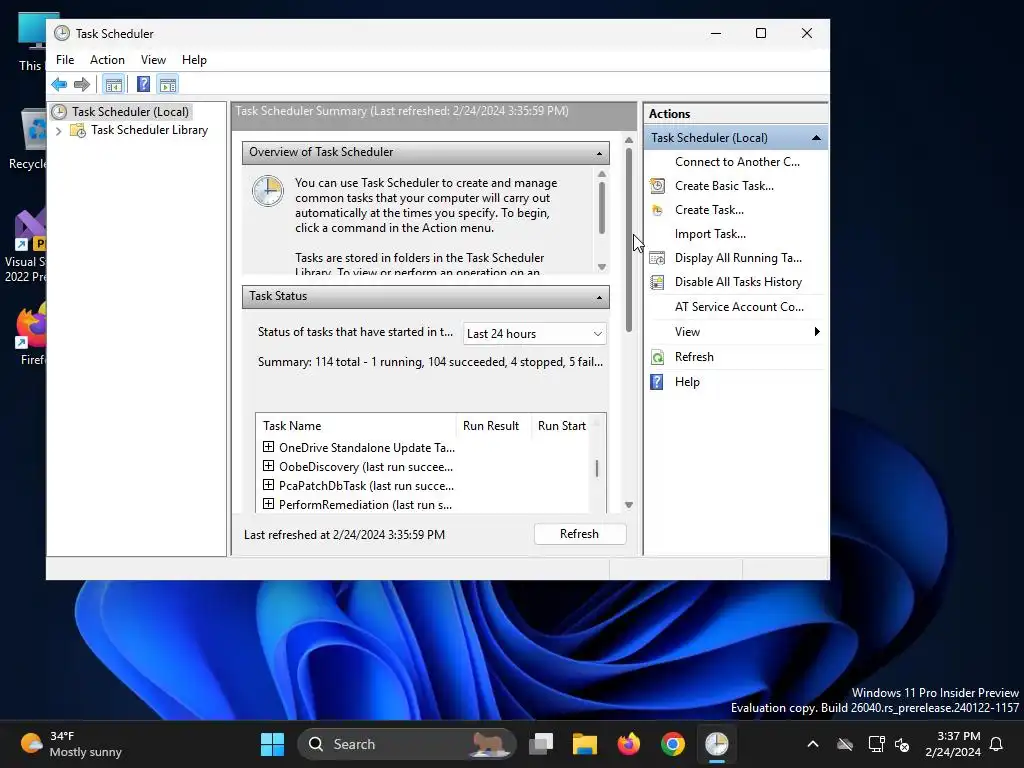Screen dimensions: 1024x768
Task: Click Display All Running Tasks action text
Action: (x=738, y=258)
